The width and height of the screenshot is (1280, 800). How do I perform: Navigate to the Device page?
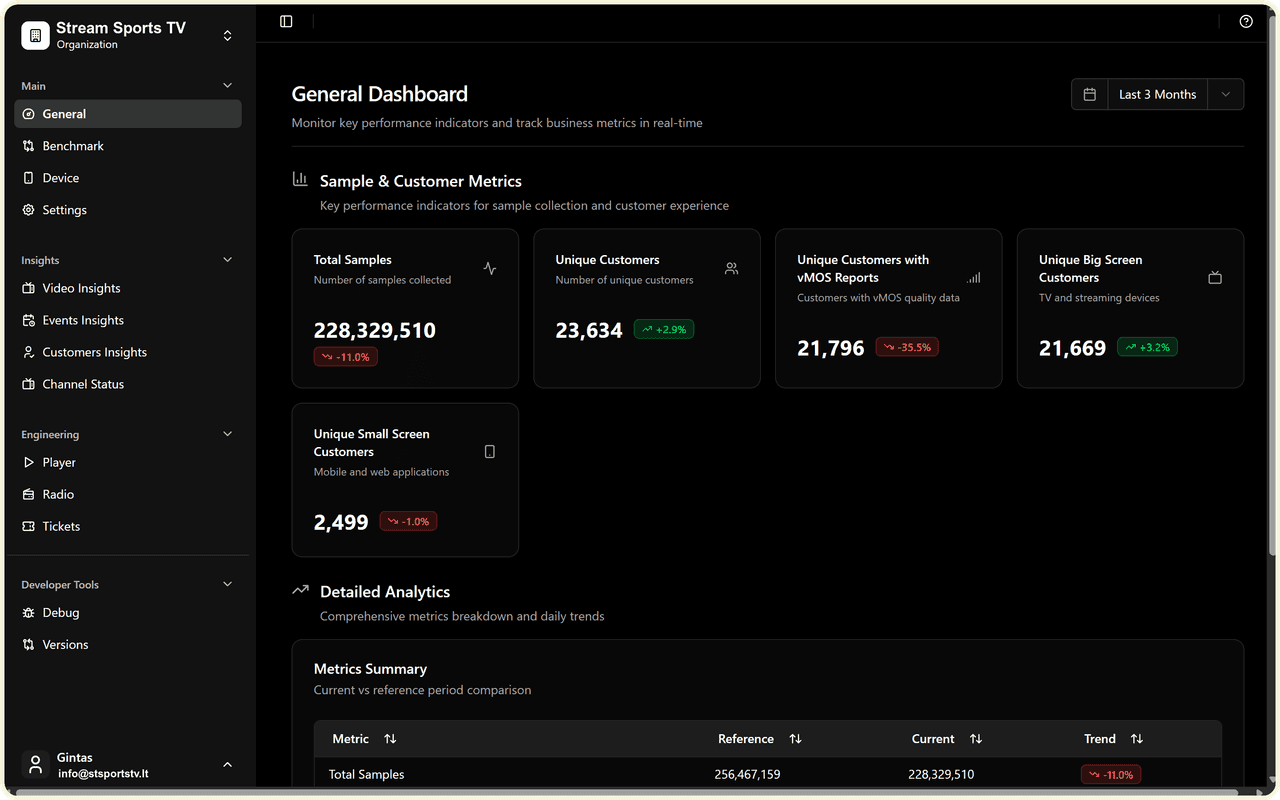click(x=128, y=178)
